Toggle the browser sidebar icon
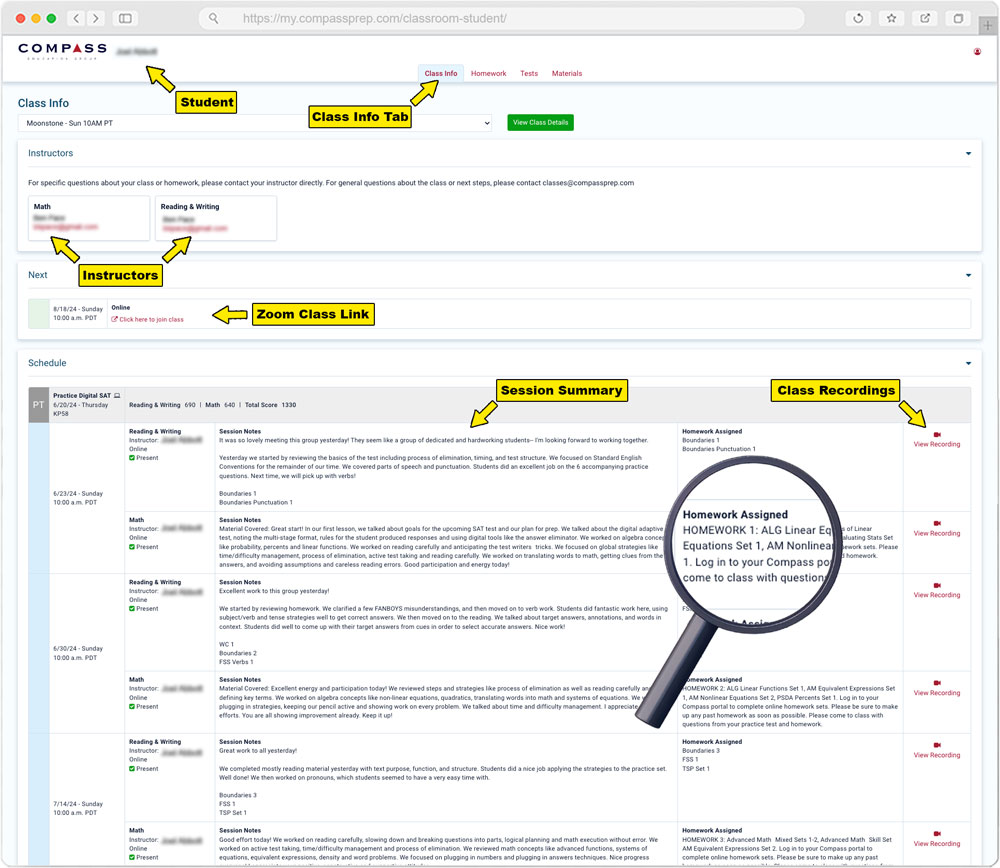The height and width of the screenshot is (868, 1000). pyautogui.click(x=126, y=18)
